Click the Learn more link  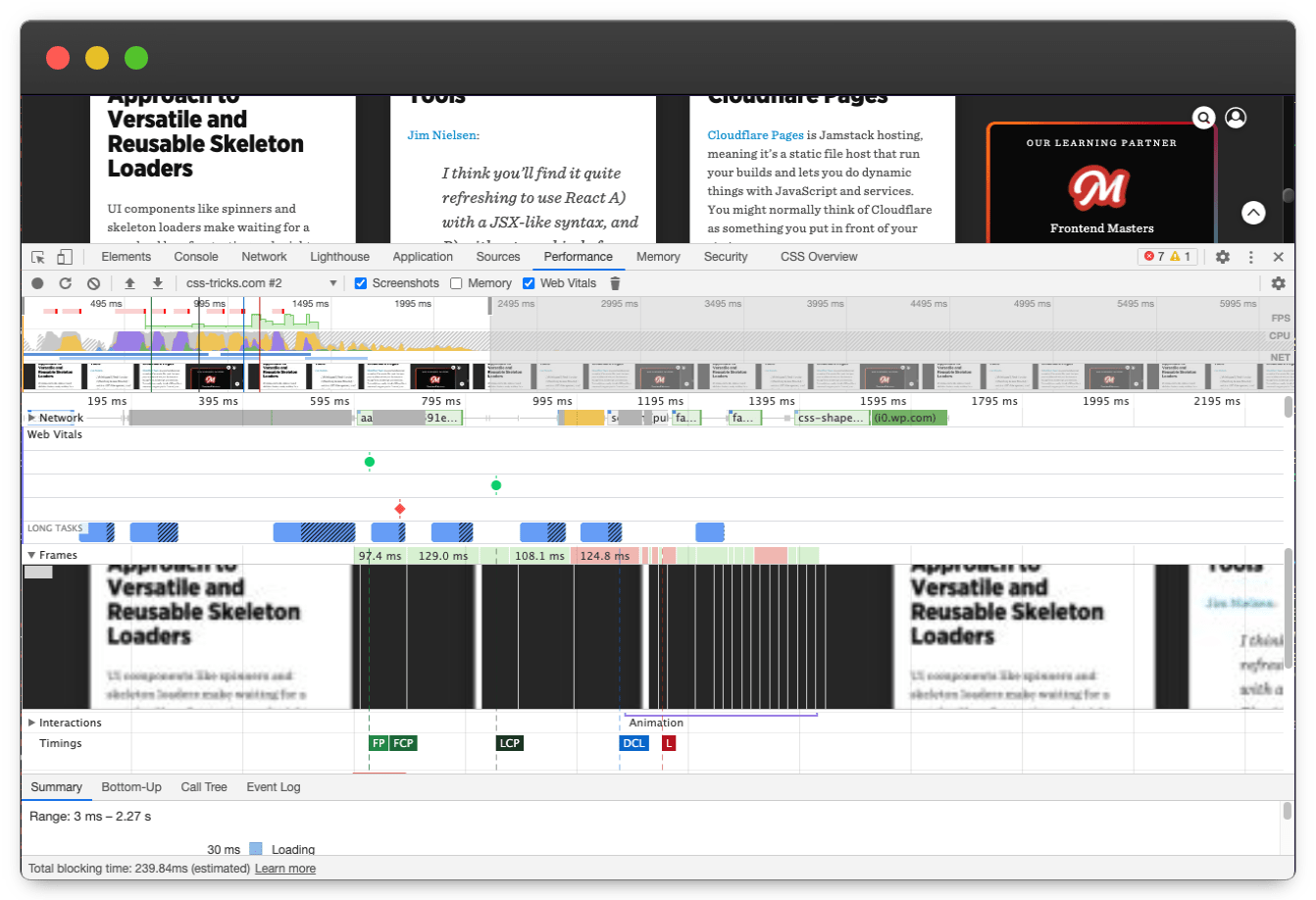pos(285,869)
